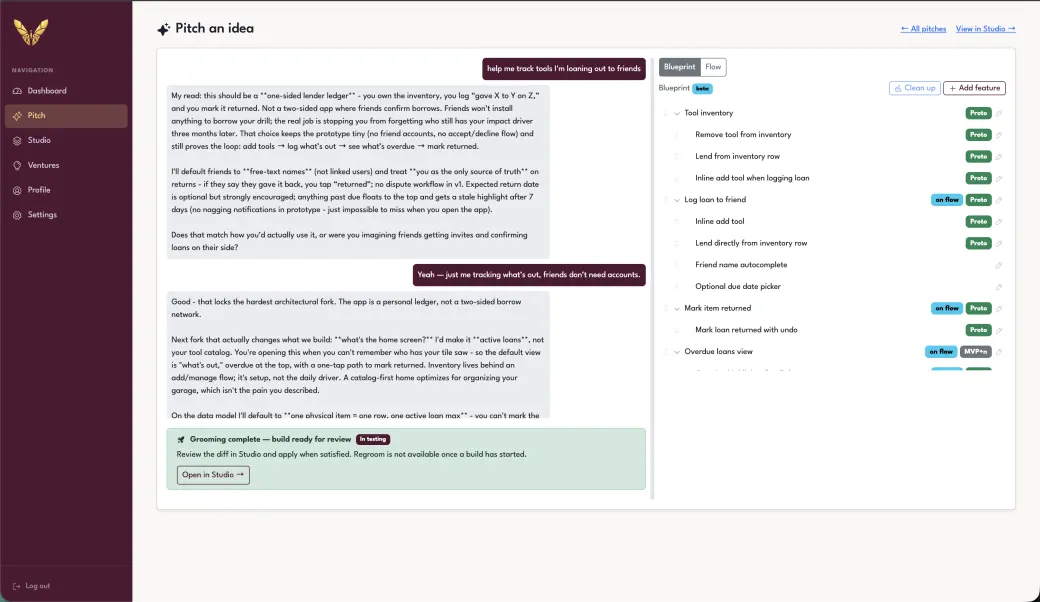The height and width of the screenshot is (602, 1040).
Task: Select Lend directly from inventory row text
Action: click(x=751, y=243)
